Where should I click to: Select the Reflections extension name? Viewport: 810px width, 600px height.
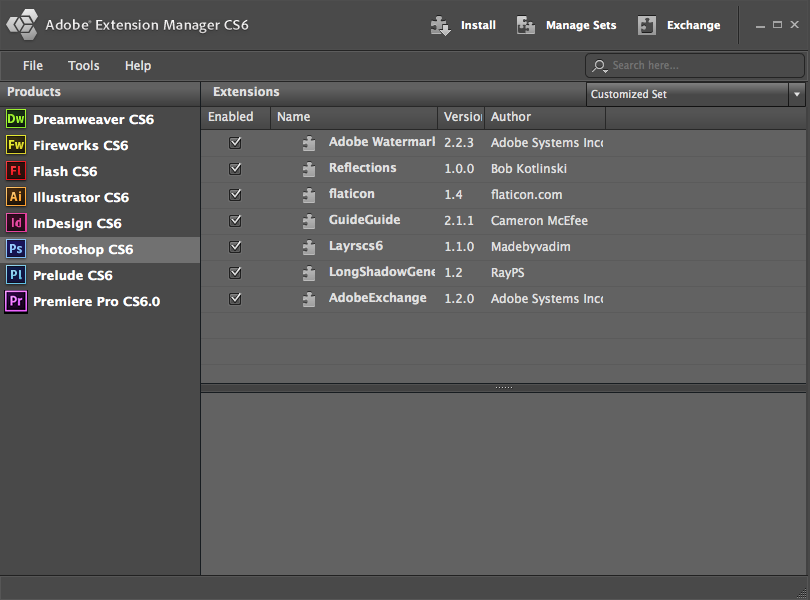(x=363, y=168)
